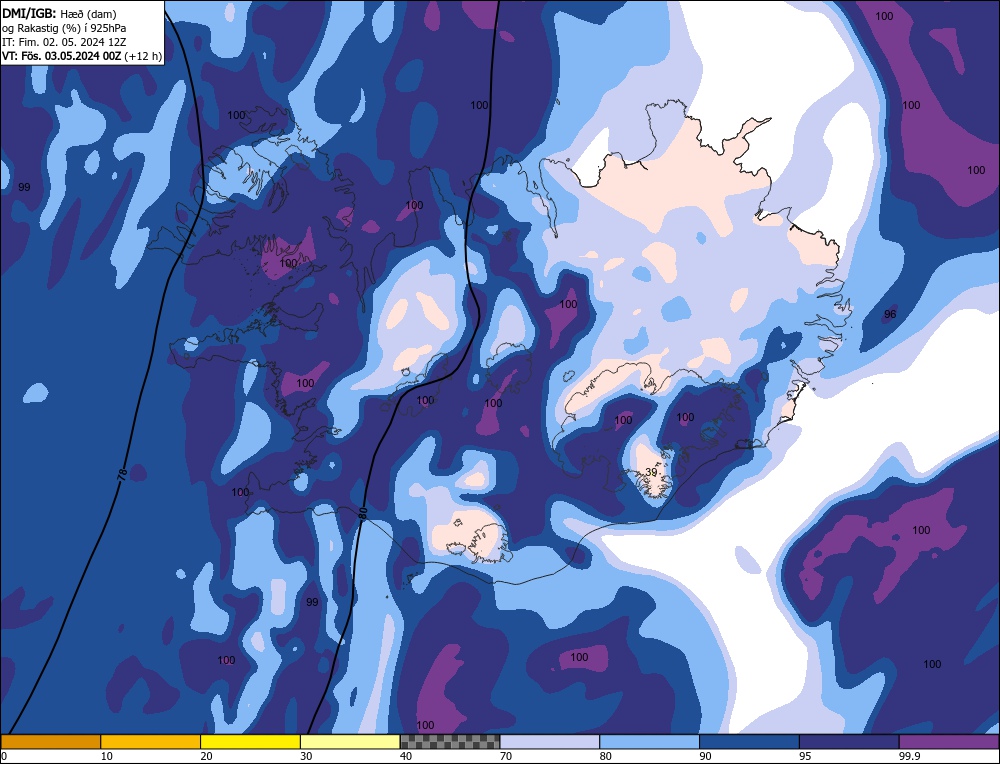Click the bright yellow 20–30 legend swatch
1000x764 pixels.
pyautogui.click(x=250, y=742)
